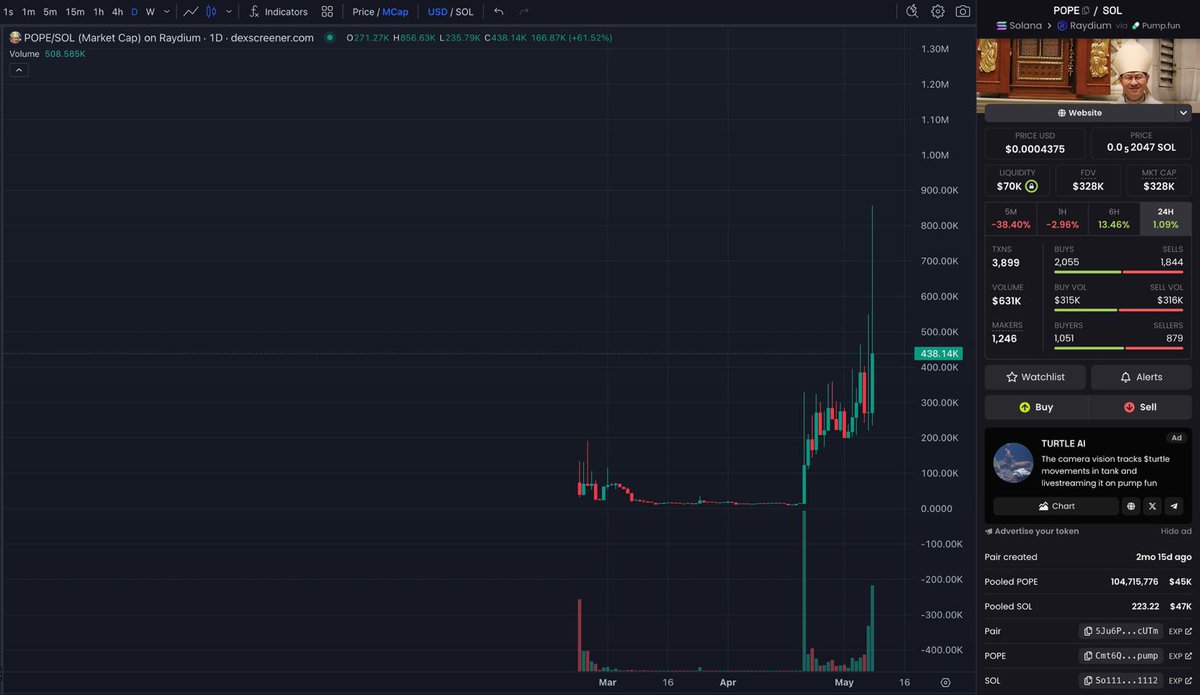The width and height of the screenshot is (1200, 695).
Task: Click the FDV $328K value
Action: pos(1088,186)
